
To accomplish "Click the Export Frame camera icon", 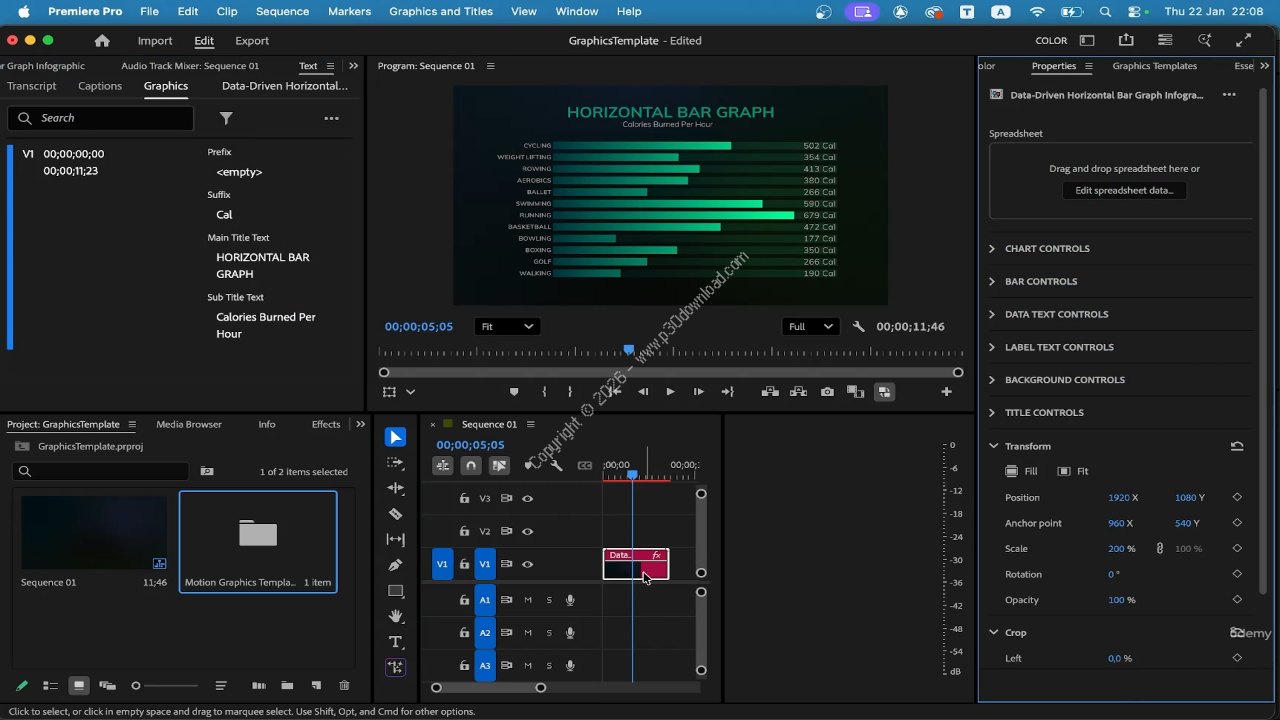I will [827, 392].
